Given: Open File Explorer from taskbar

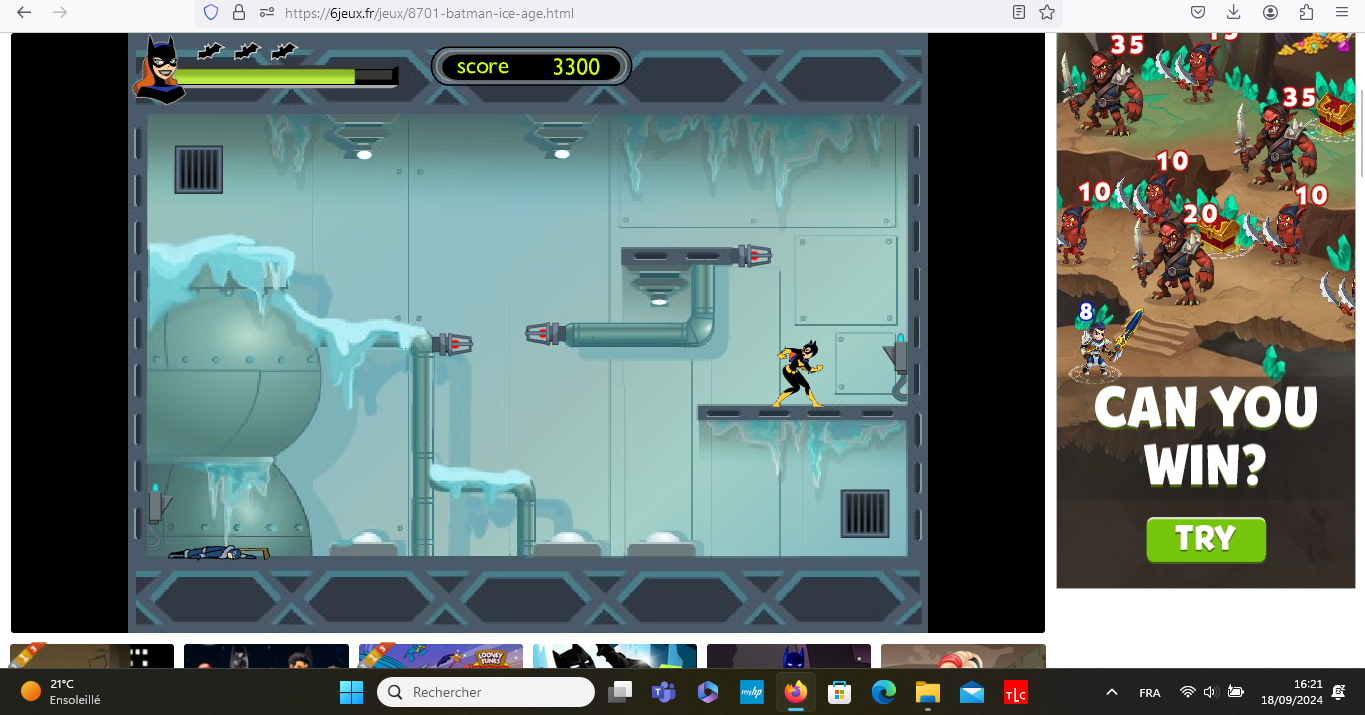Looking at the screenshot, I should 928,691.
